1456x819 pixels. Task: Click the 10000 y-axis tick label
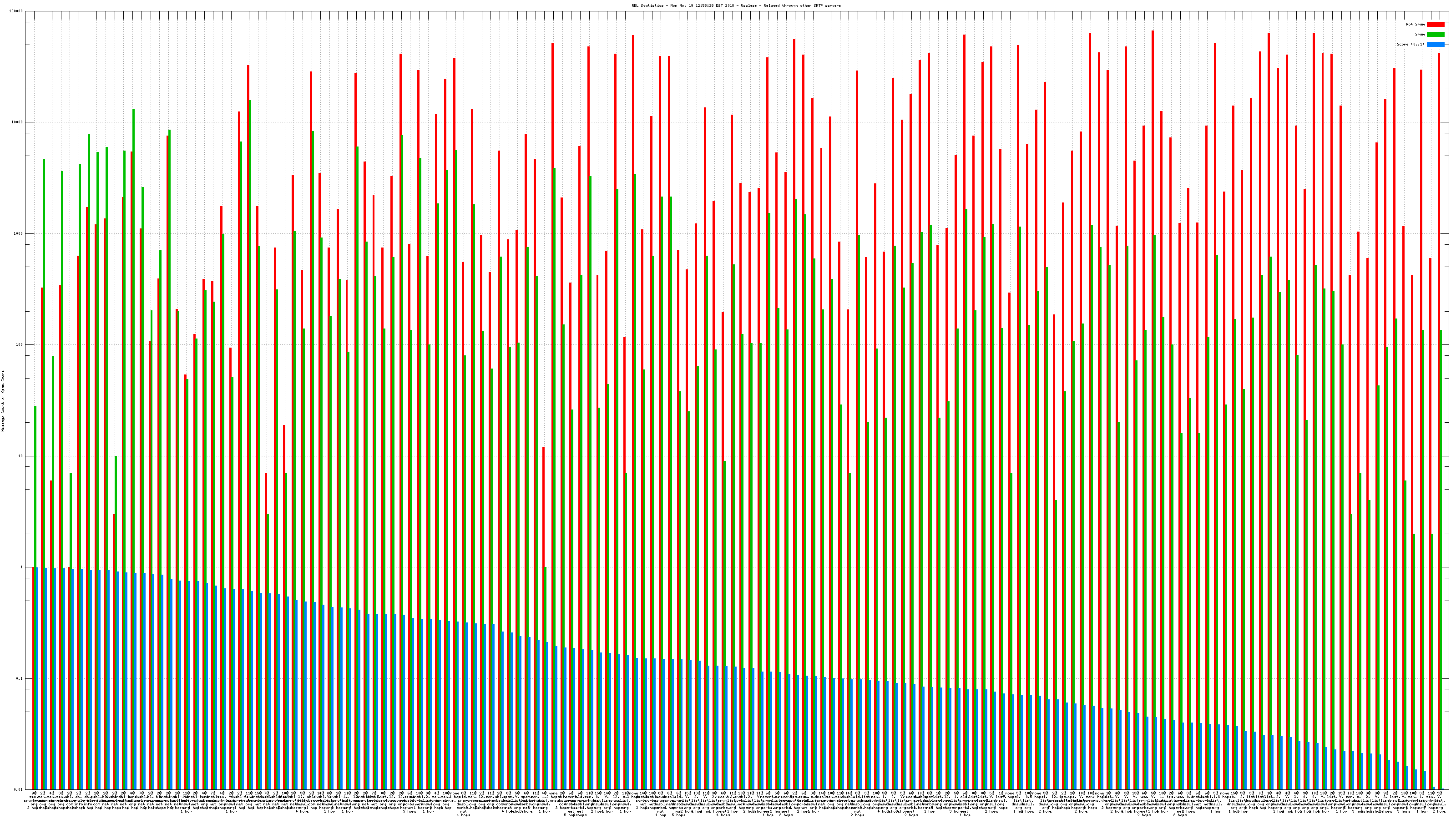coord(18,123)
